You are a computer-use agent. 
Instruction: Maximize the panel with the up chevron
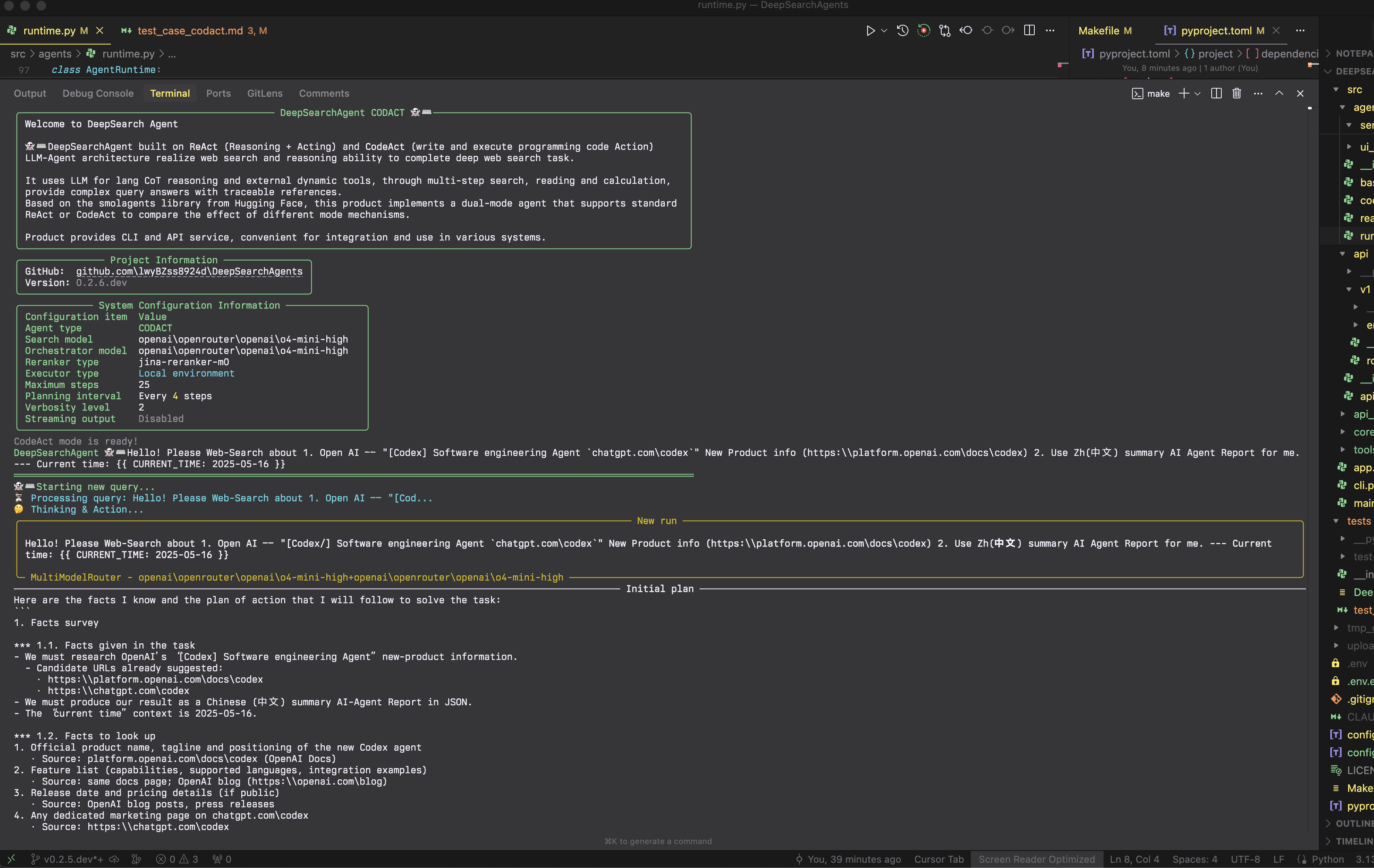point(1279,94)
